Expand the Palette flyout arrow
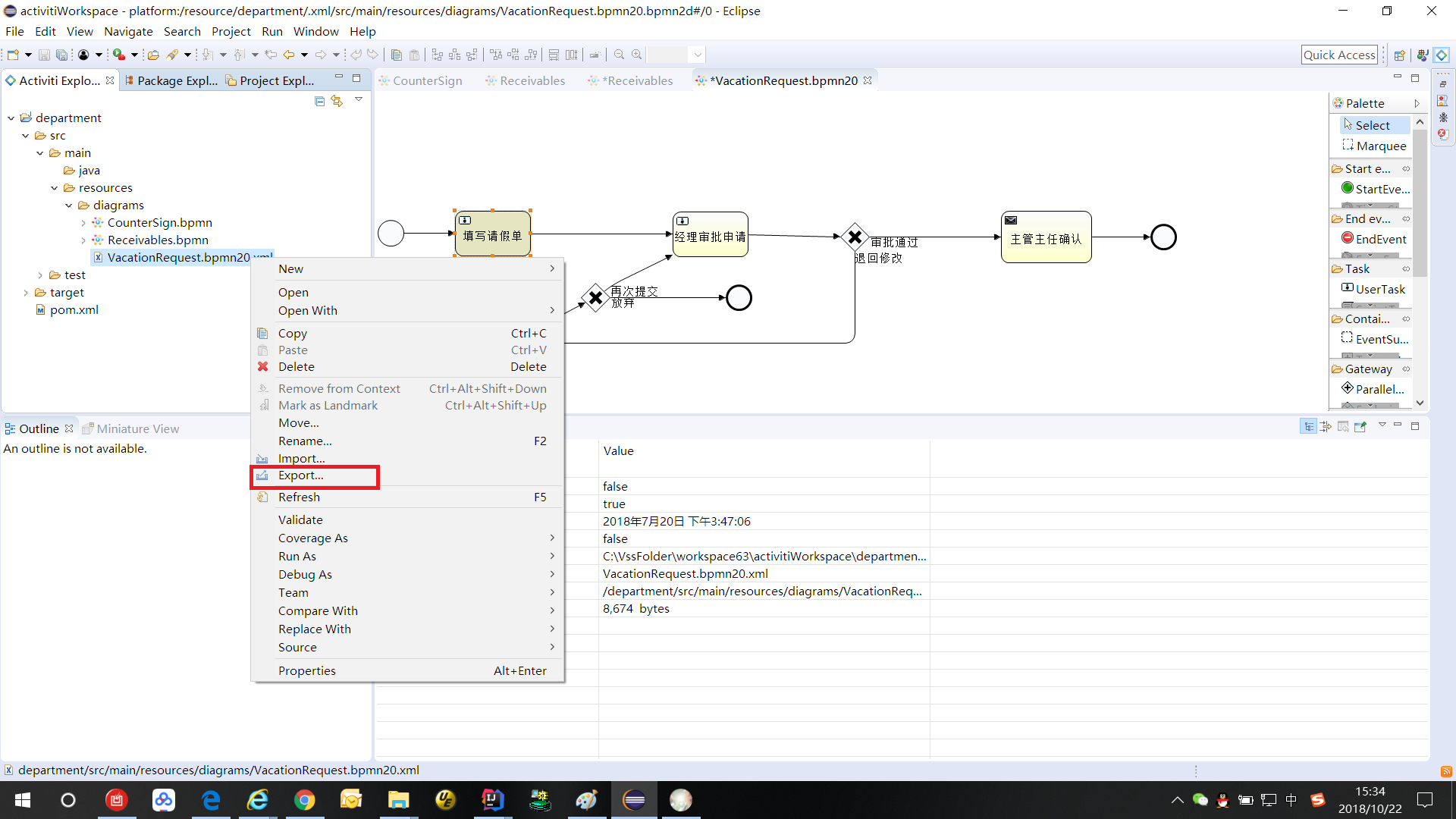 tap(1417, 103)
